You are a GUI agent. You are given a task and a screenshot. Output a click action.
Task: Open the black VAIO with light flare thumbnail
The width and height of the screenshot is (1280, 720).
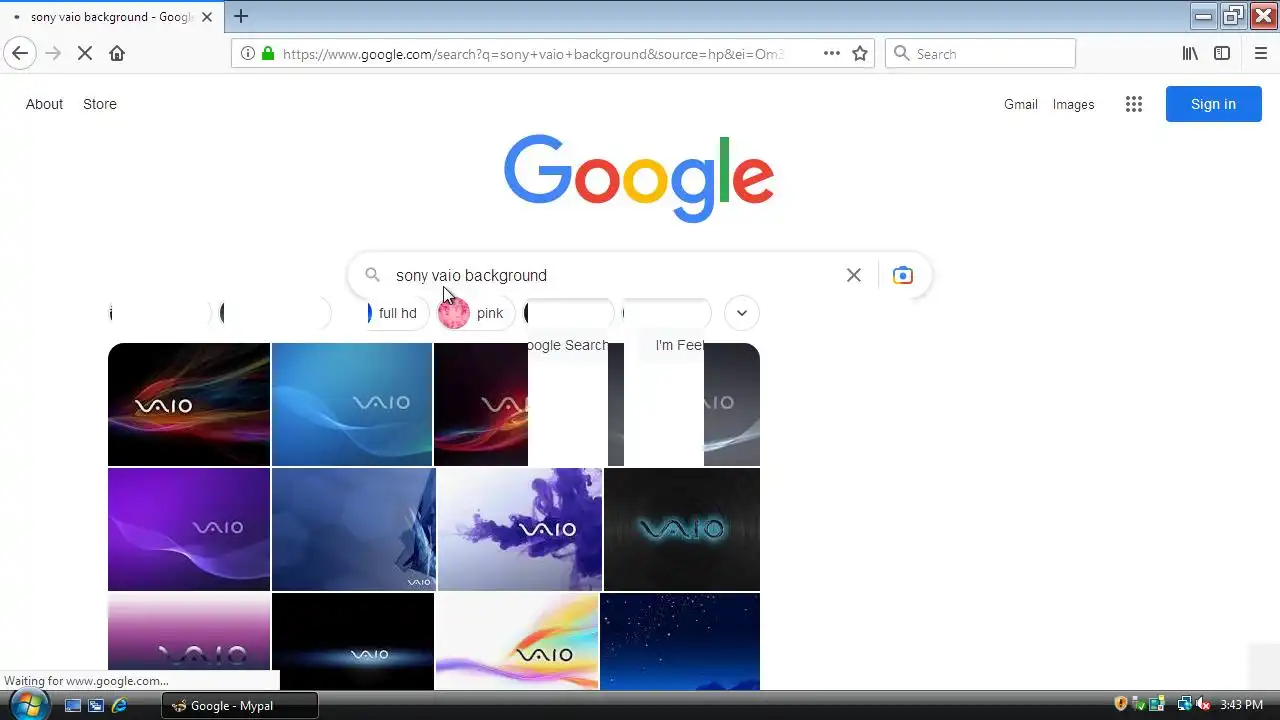353,641
